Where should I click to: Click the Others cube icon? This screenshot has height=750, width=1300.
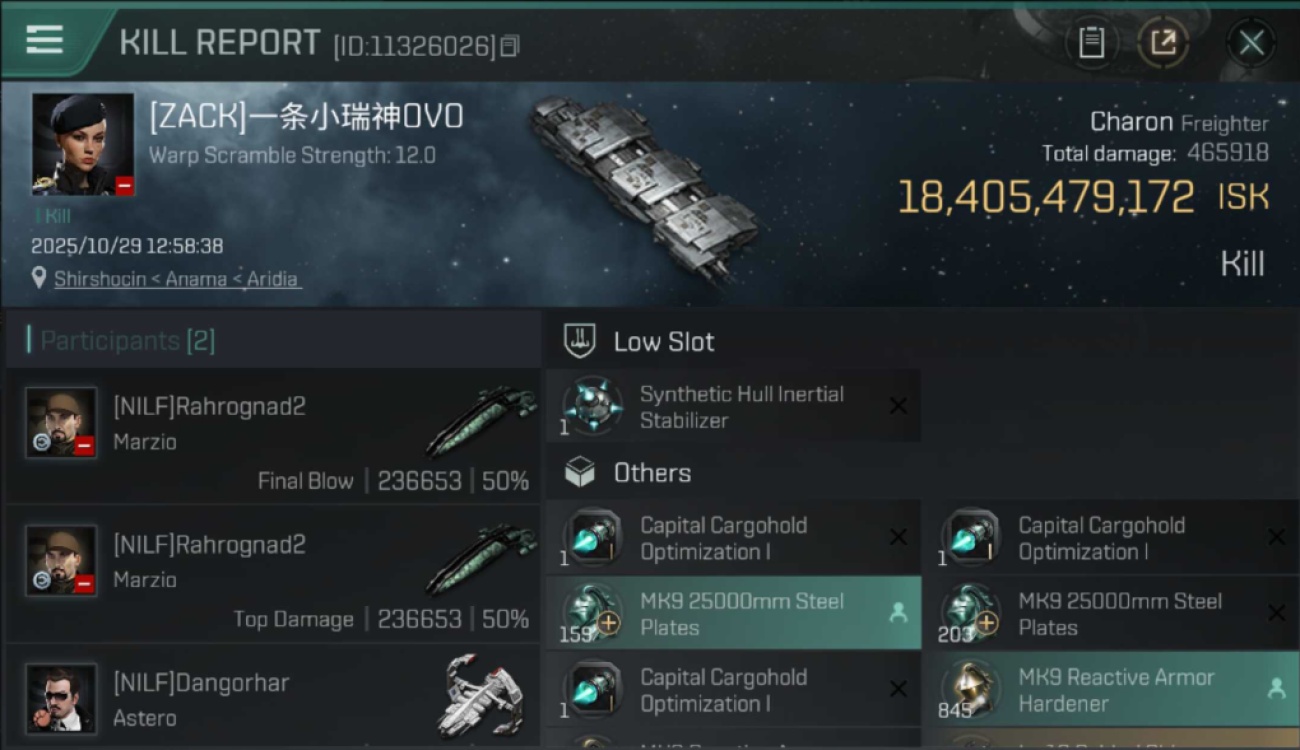point(580,473)
